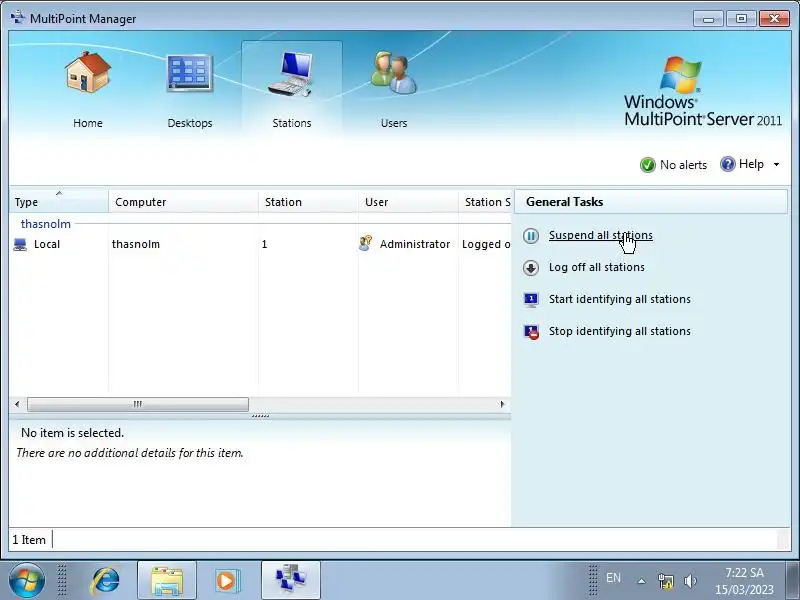Expand the Help dropdown arrow

[776, 164]
